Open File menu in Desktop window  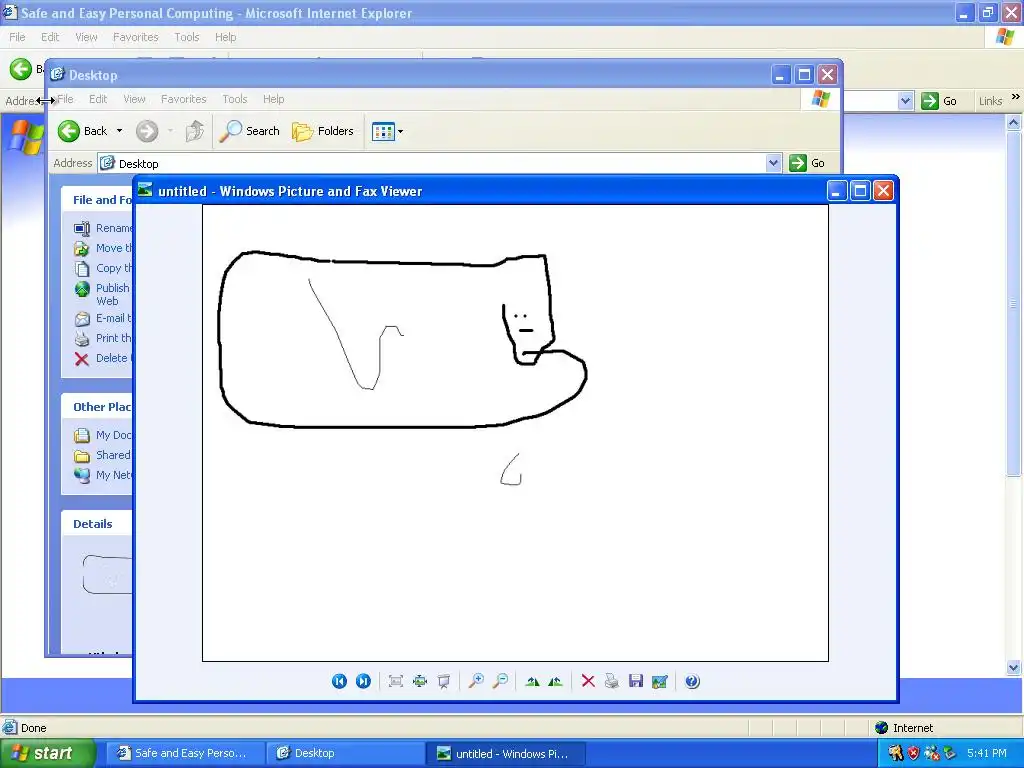point(65,99)
